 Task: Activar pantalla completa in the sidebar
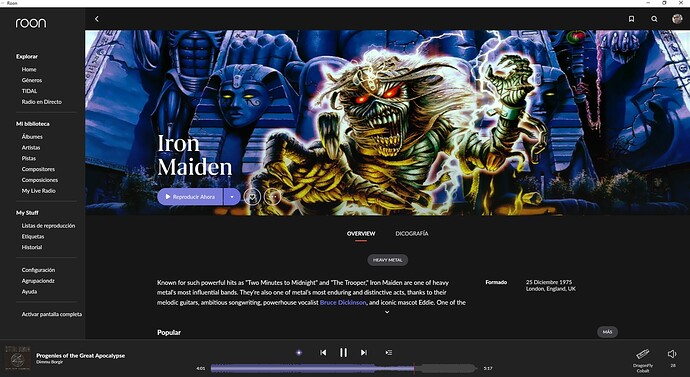tap(52, 314)
